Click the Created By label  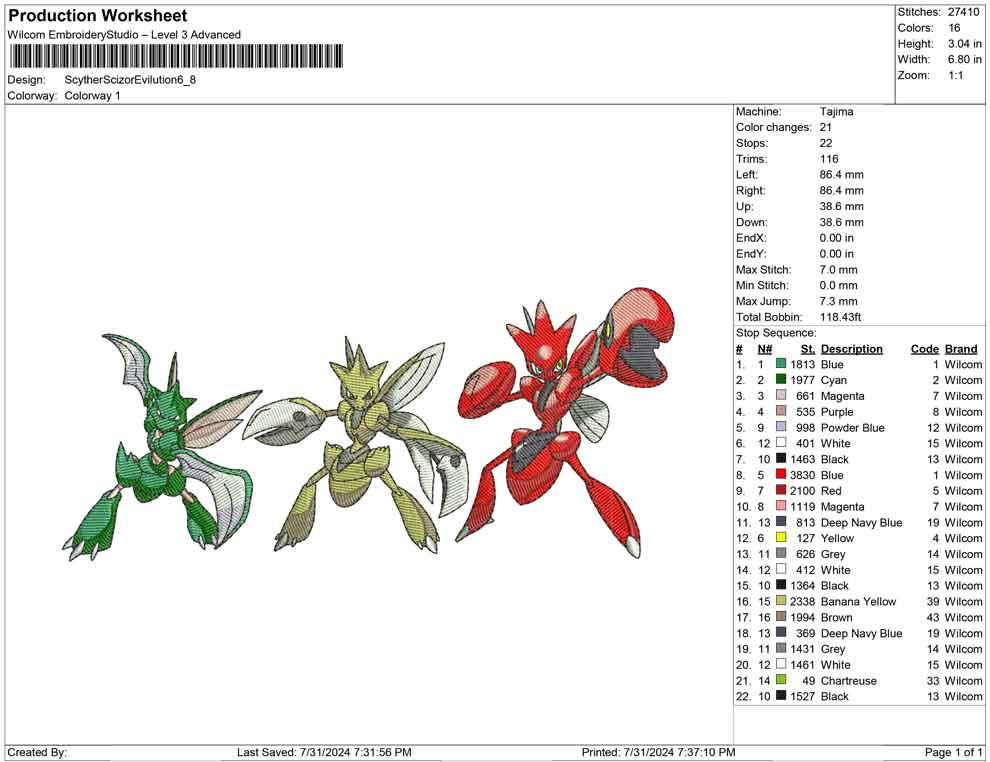point(37,753)
